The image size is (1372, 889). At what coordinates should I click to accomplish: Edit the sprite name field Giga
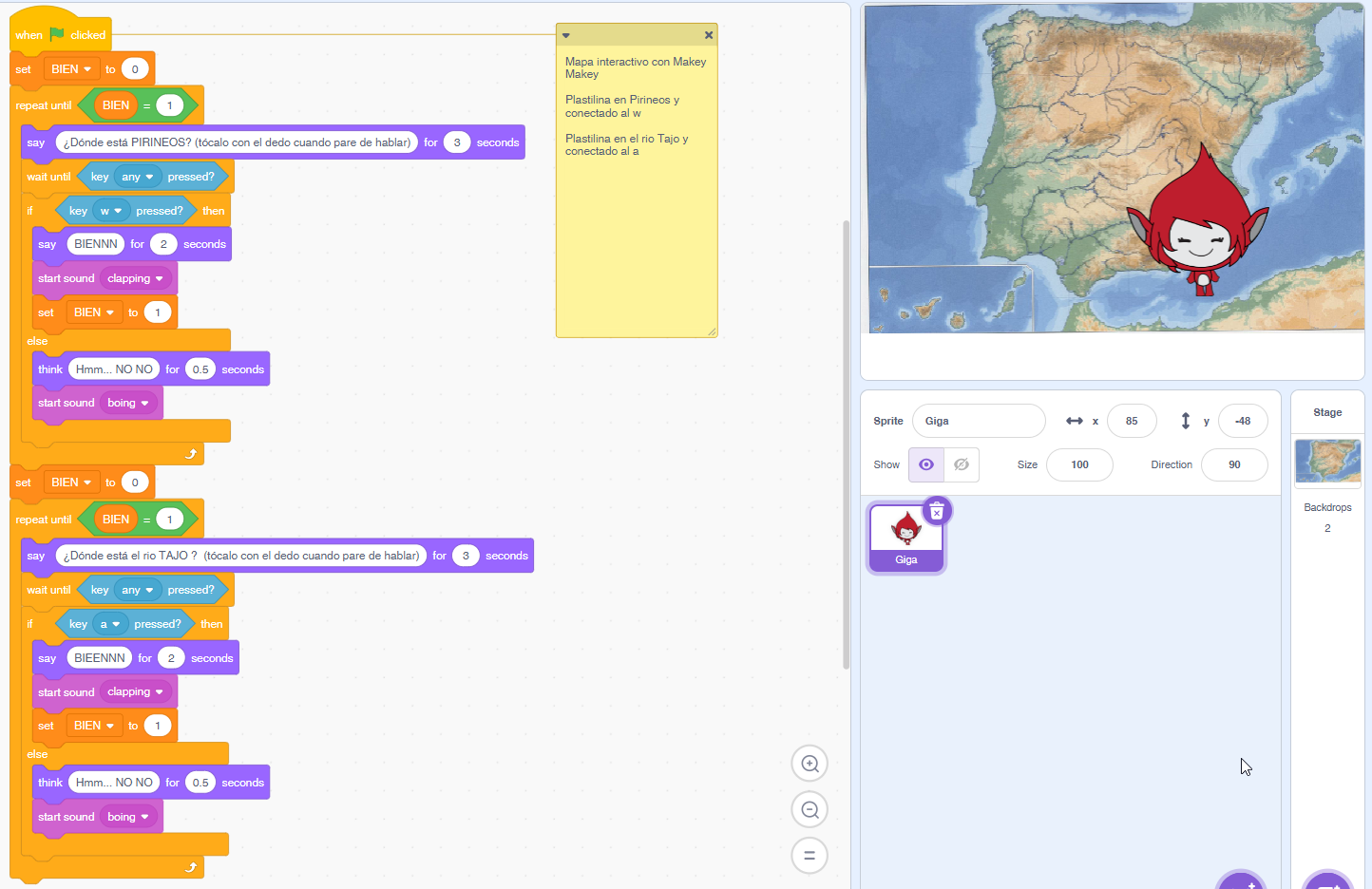tap(979, 421)
